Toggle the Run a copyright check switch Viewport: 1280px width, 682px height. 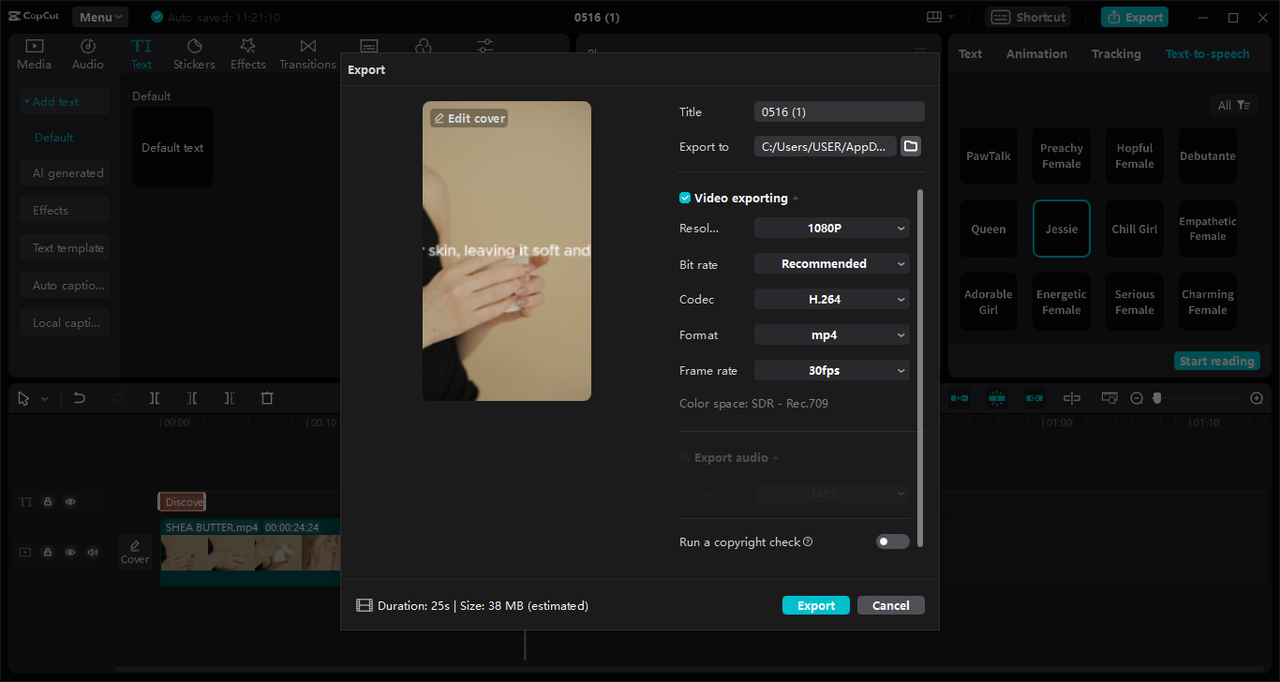[893, 541]
